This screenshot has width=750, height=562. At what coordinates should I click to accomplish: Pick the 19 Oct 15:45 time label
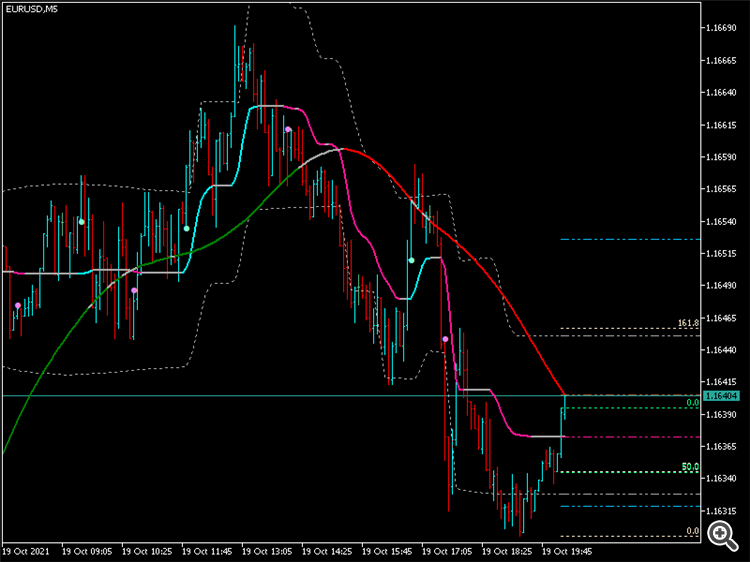(x=387, y=551)
